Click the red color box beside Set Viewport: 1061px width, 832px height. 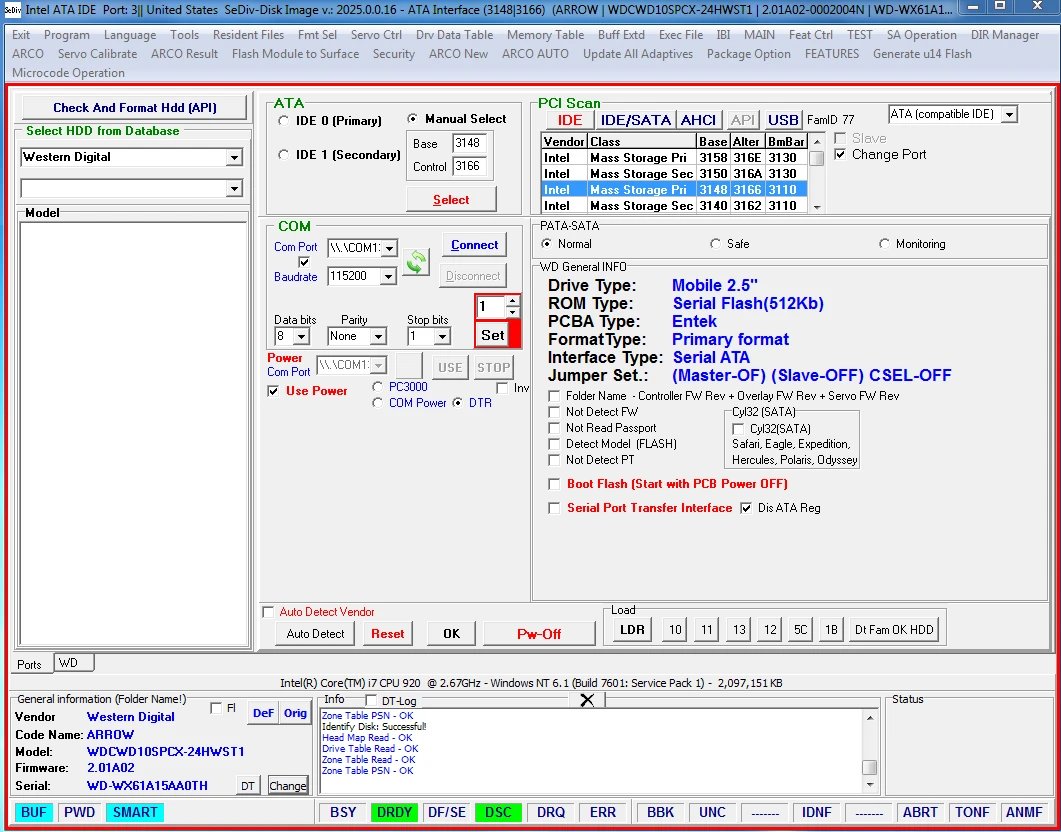[514, 335]
